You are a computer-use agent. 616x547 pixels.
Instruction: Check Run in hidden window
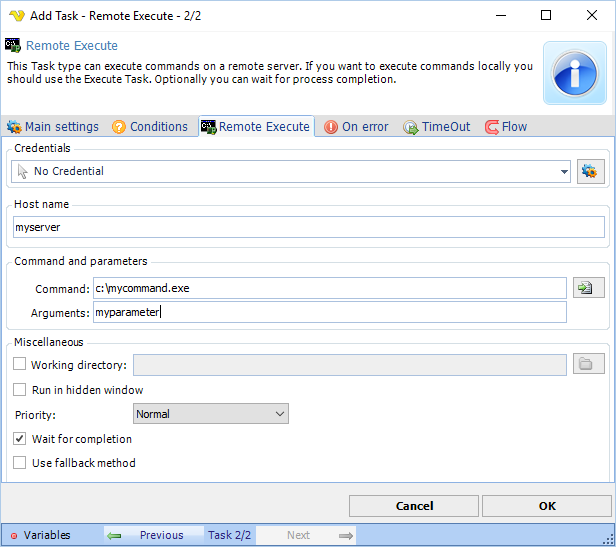coord(20,390)
